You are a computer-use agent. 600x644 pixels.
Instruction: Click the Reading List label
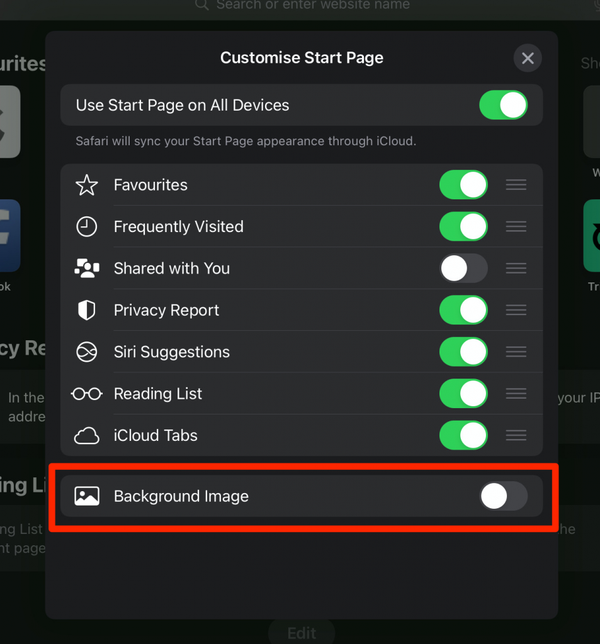158,394
